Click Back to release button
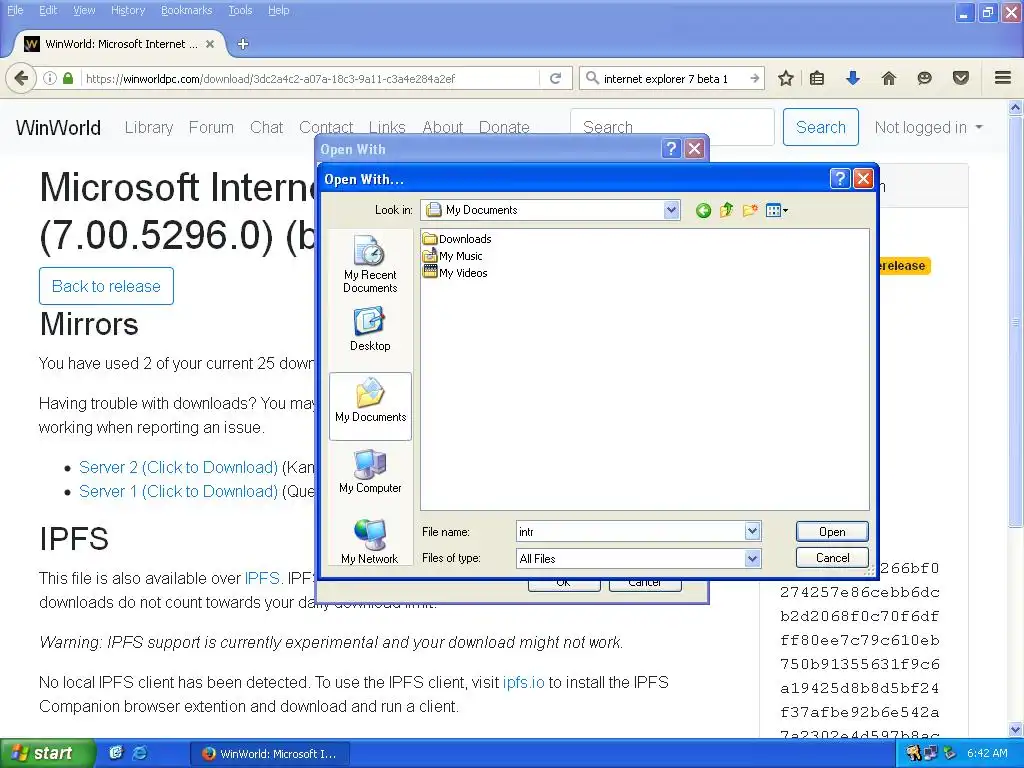Screen dimensions: 1024x768 click(x=106, y=286)
